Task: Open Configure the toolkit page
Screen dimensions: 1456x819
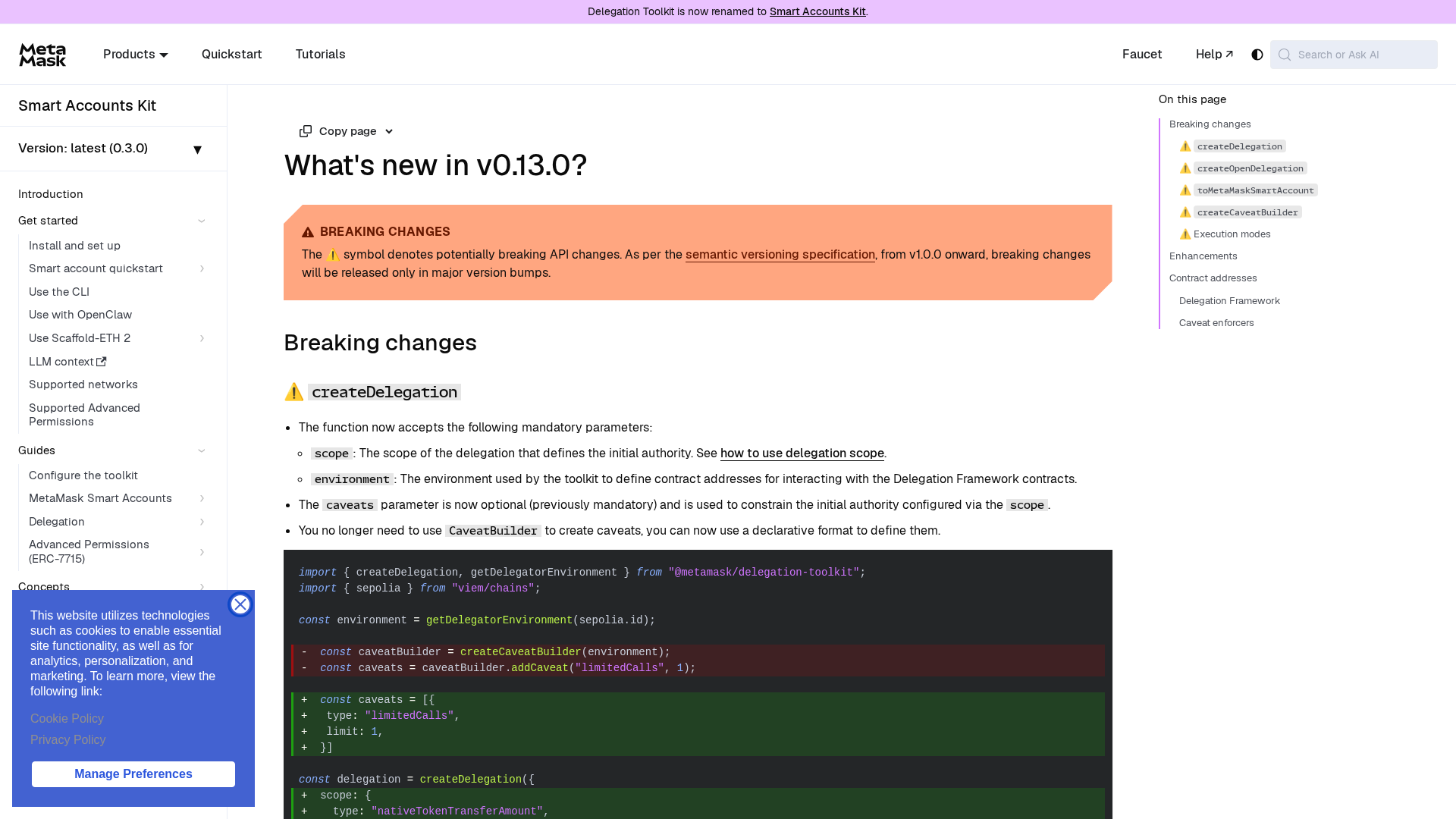Action: [83, 475]
